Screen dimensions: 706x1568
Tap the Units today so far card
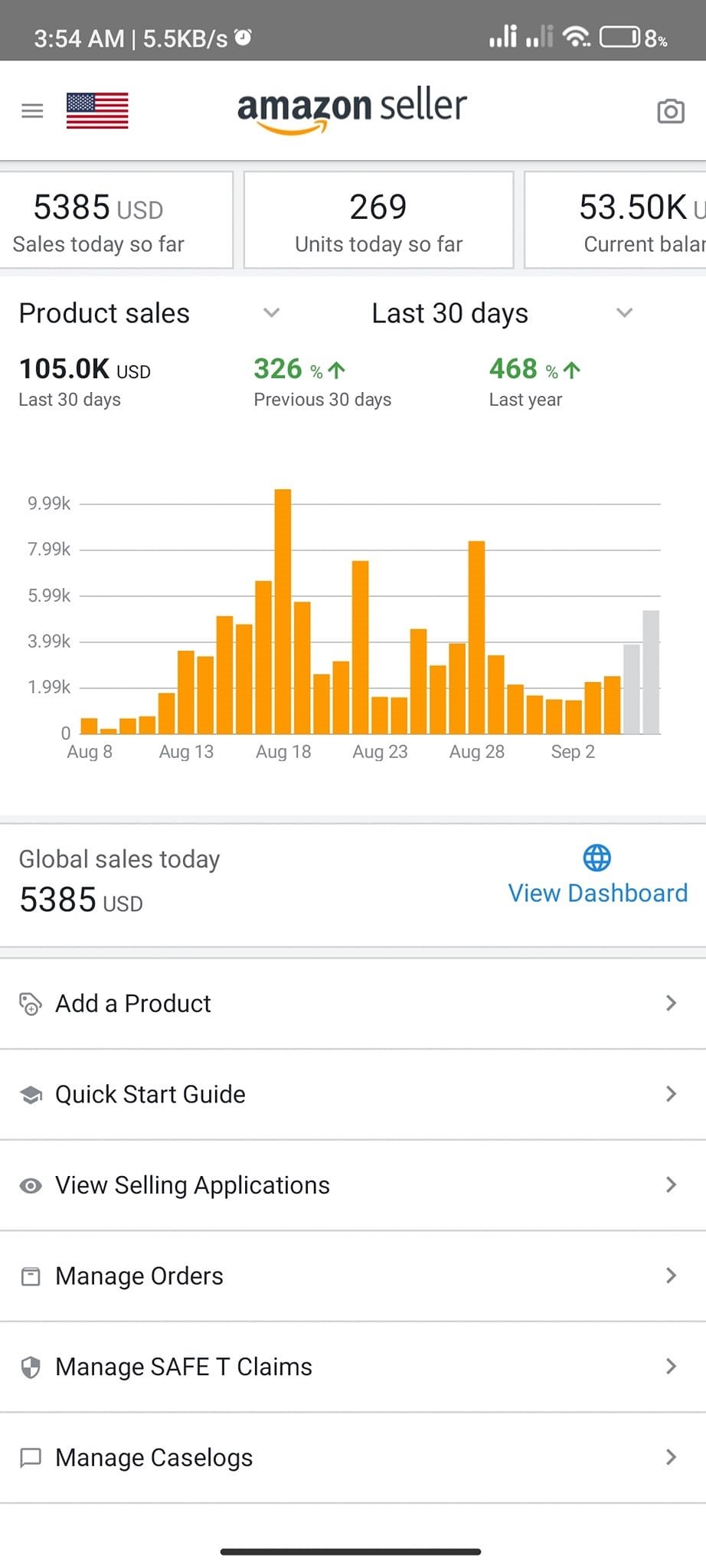coord(378,220)
